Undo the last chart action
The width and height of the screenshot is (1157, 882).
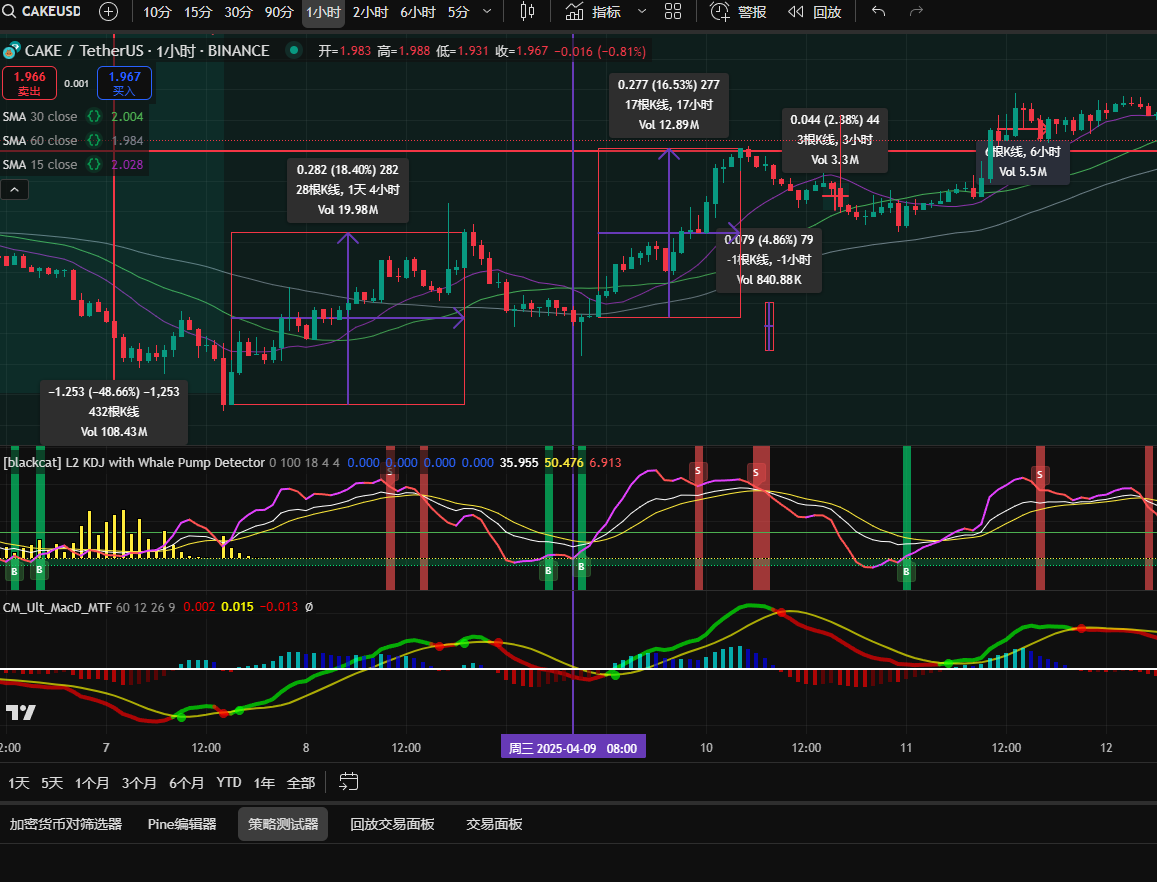click(x=878, y=12)
